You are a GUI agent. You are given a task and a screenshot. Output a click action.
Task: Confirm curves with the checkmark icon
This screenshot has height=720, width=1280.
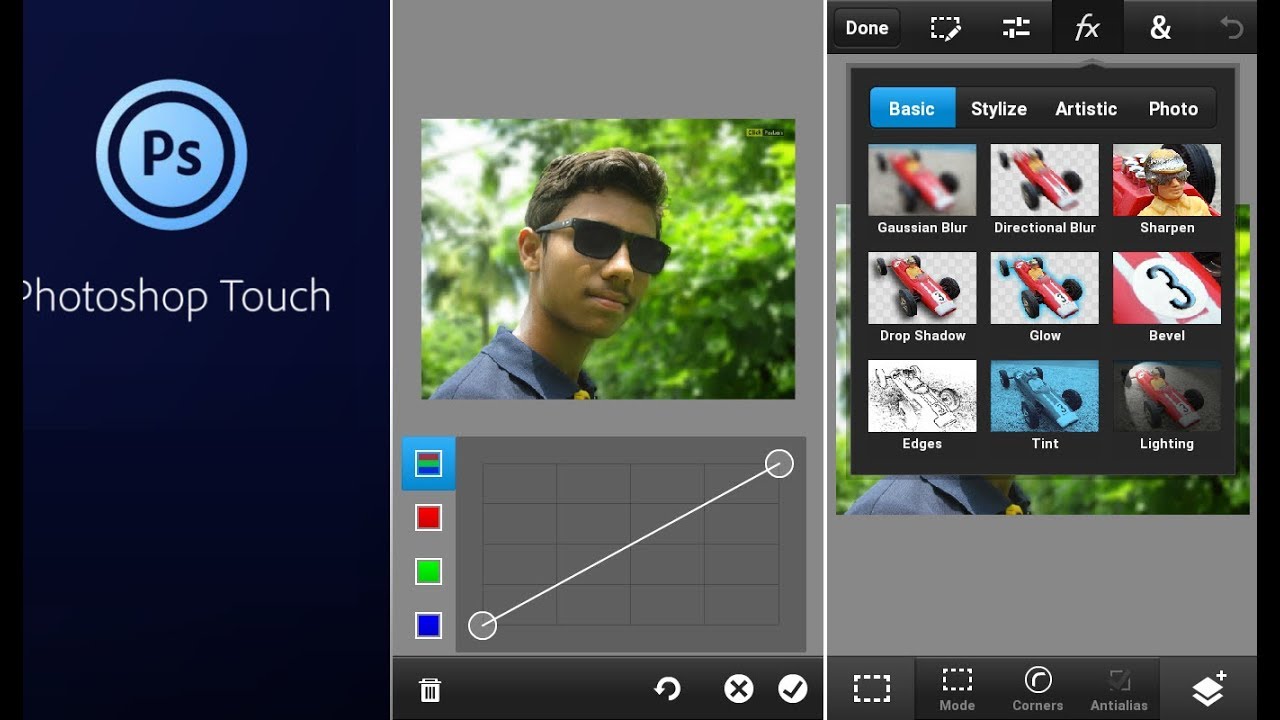[x=793, y=688]
